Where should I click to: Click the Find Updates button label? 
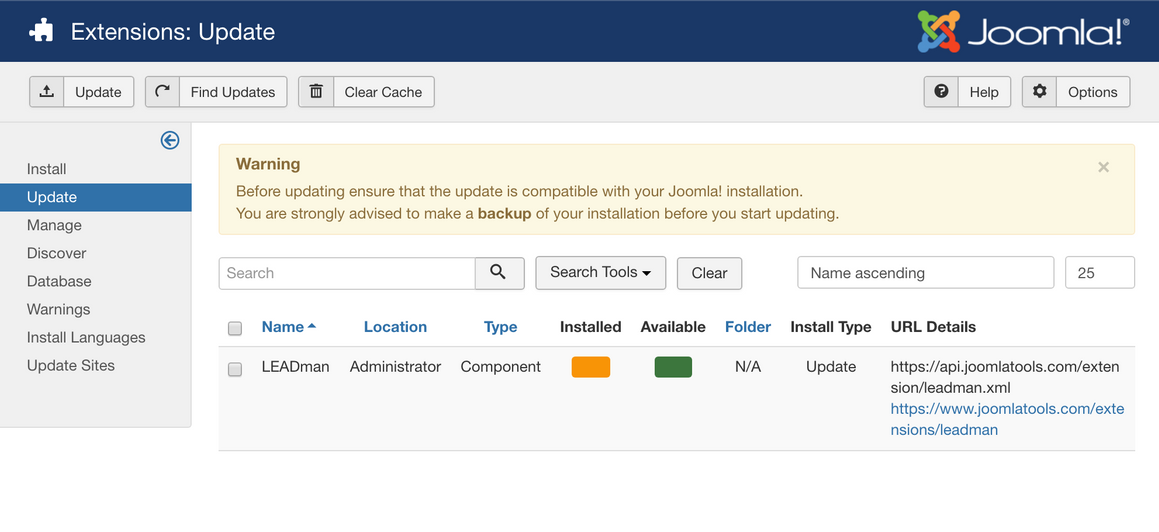pyautogui.click(x=233, y=92)
